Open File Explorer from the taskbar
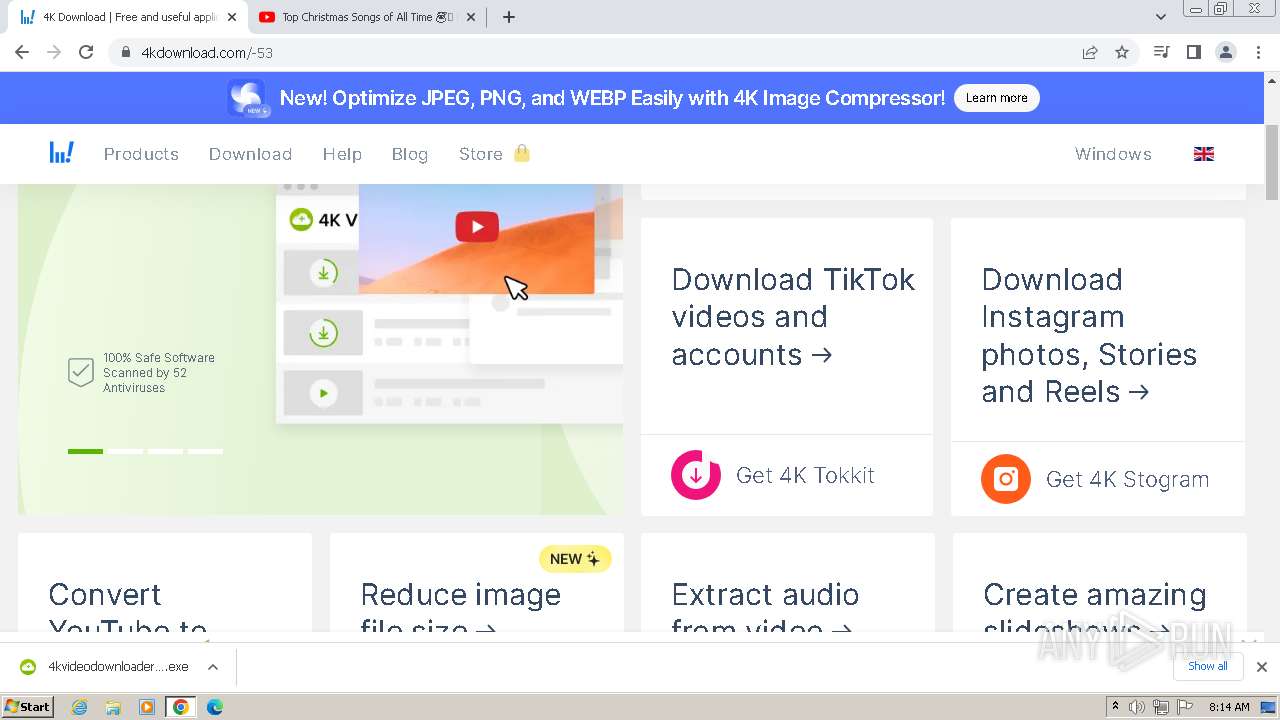 coord(113,707)
